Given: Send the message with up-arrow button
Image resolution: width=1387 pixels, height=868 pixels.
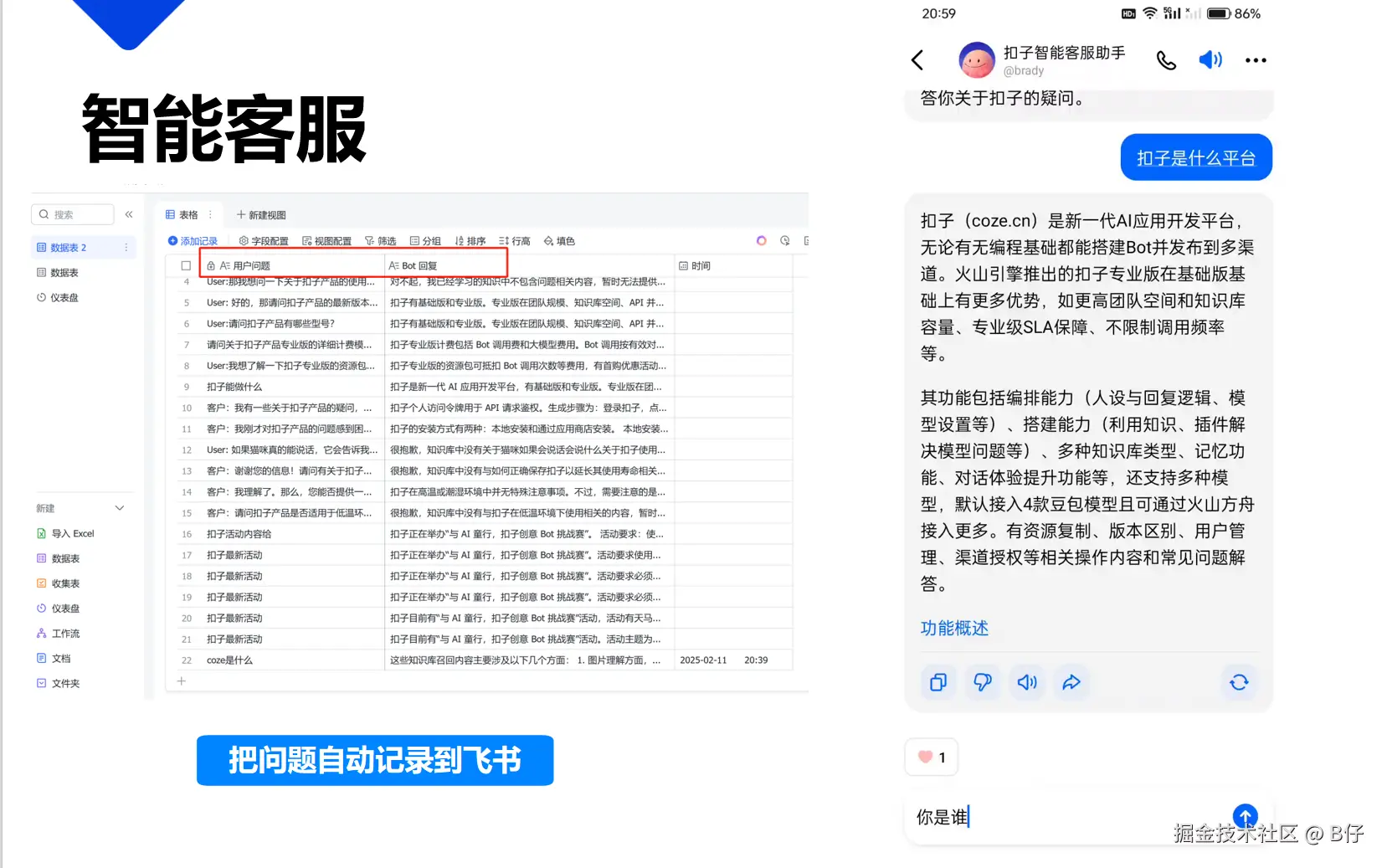Looking at the screenshot, I should pyautogui.click(x=1246, y=815).
